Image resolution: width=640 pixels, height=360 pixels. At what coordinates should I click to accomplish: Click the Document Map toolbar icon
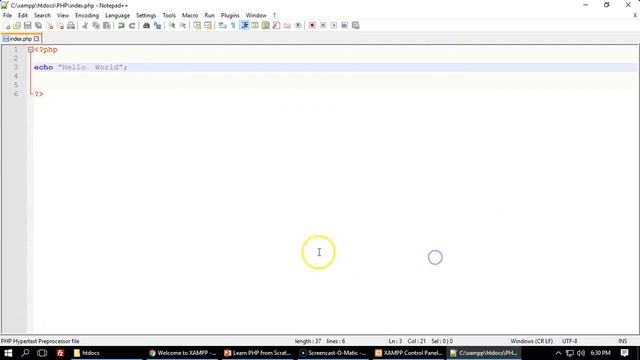coord(266,25)
